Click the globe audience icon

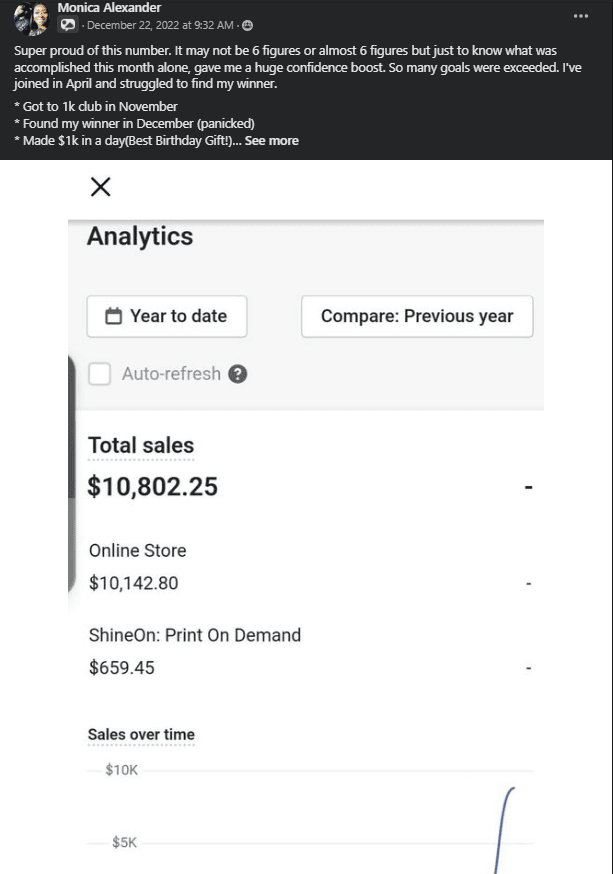click(248, 25)
